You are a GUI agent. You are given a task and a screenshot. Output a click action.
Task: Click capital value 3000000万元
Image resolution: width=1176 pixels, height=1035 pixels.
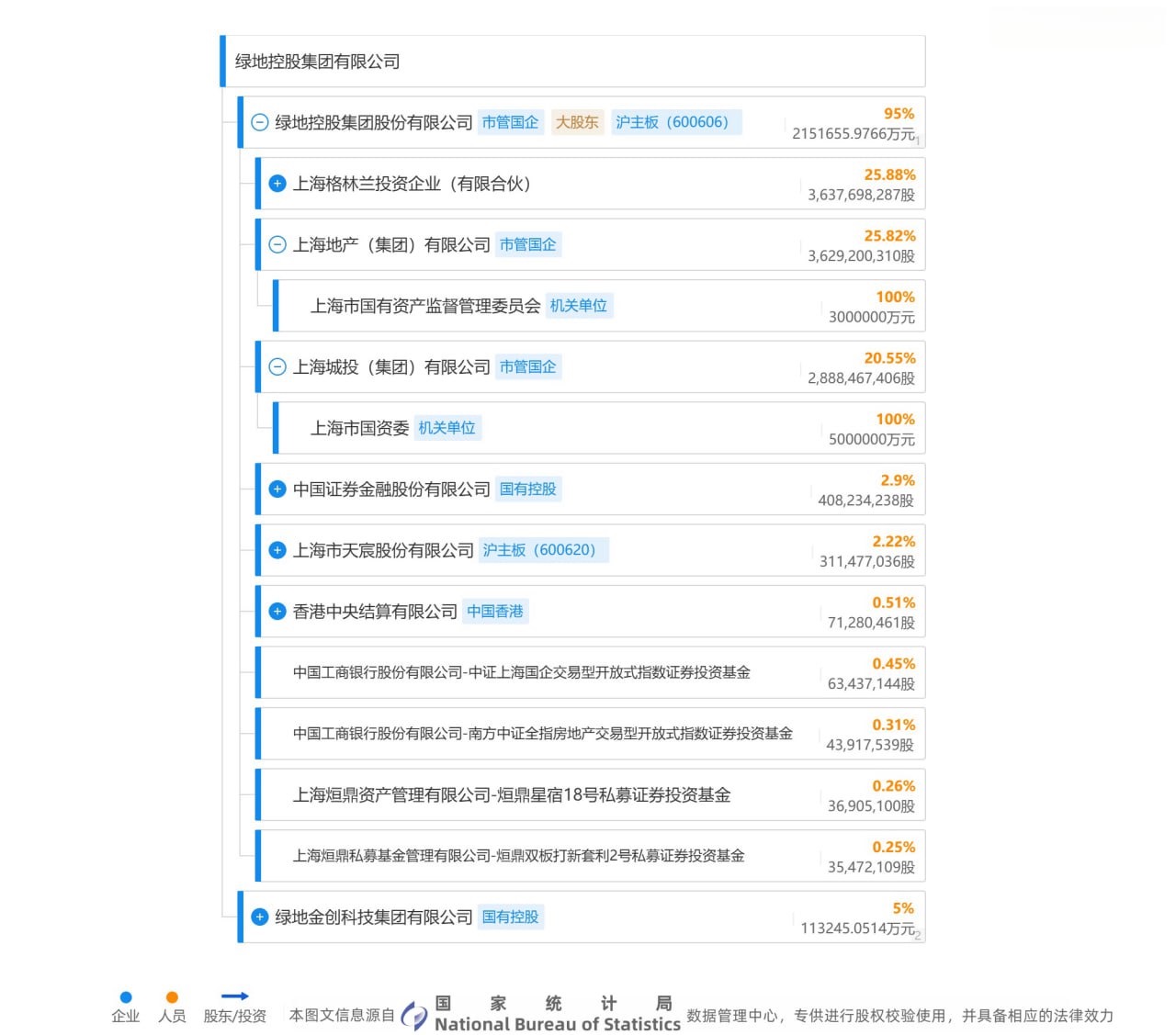[871, 317]
